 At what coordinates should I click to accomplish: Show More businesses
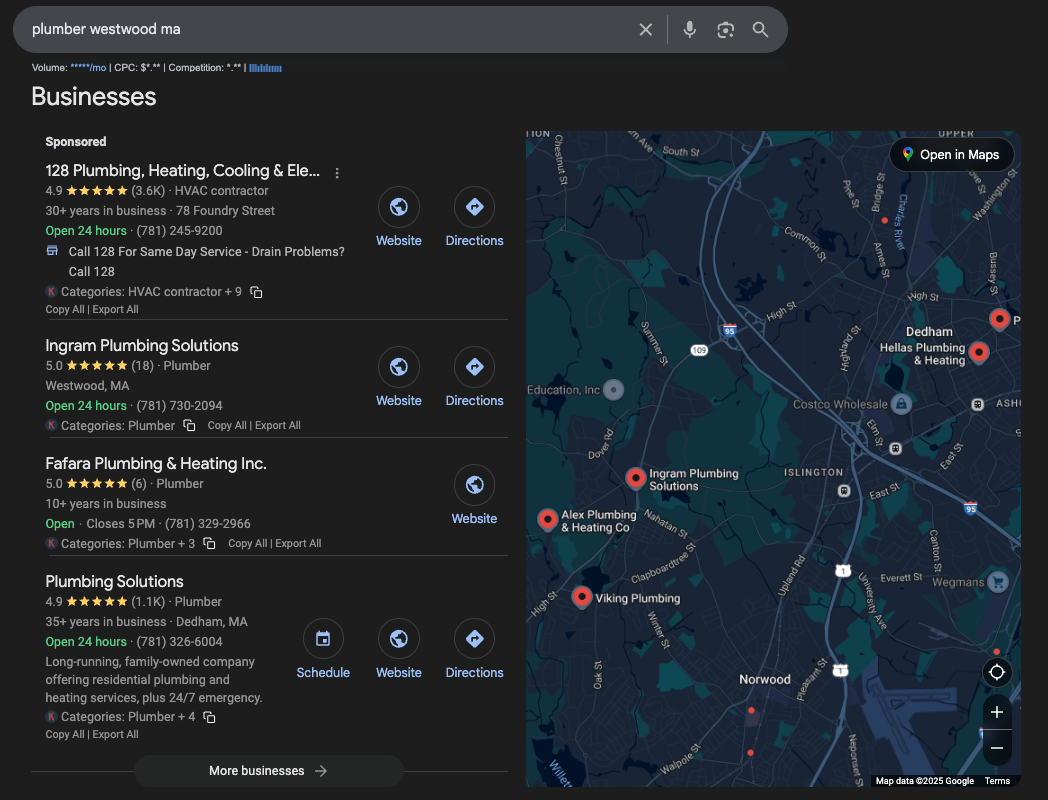tap(269, 771)
